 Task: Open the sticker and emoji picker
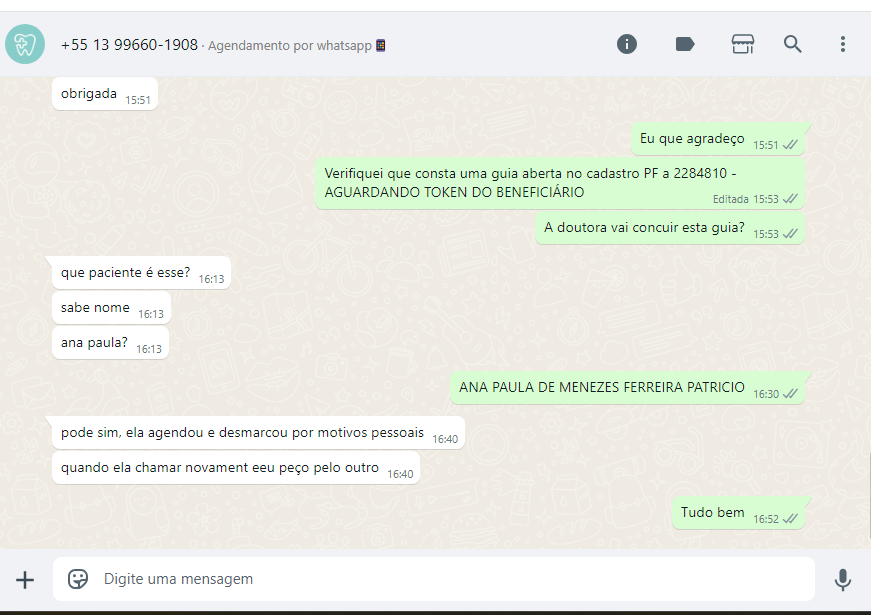(x=78, y=579)
